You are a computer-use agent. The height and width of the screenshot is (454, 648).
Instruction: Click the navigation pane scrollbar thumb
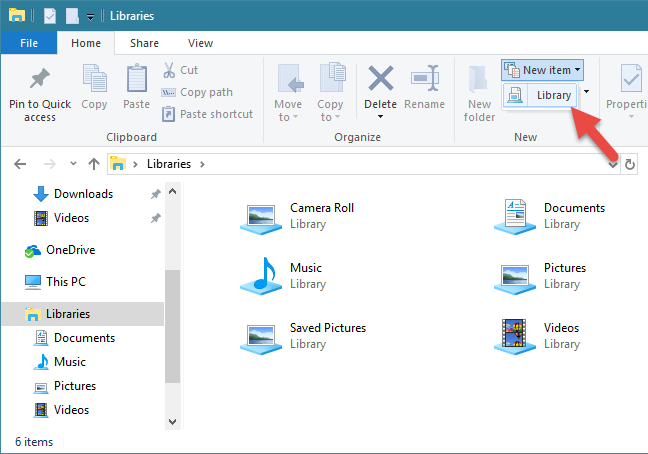point(172,326)
